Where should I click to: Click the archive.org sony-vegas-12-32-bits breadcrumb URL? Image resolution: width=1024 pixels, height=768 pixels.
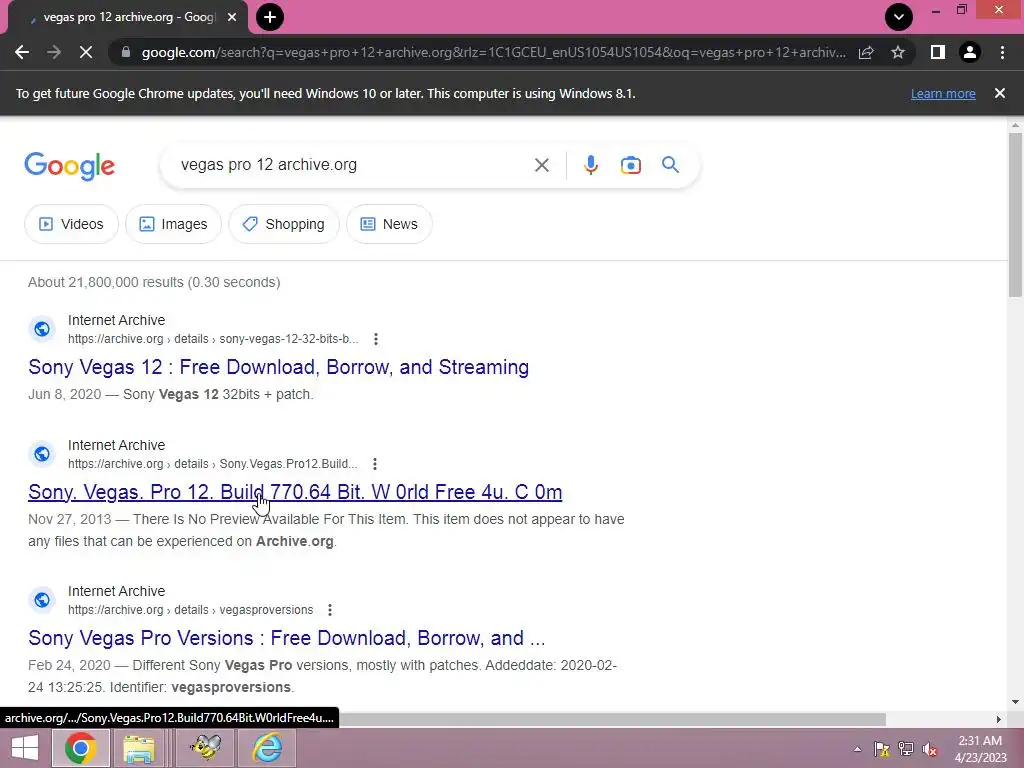(x=213, y=339)
